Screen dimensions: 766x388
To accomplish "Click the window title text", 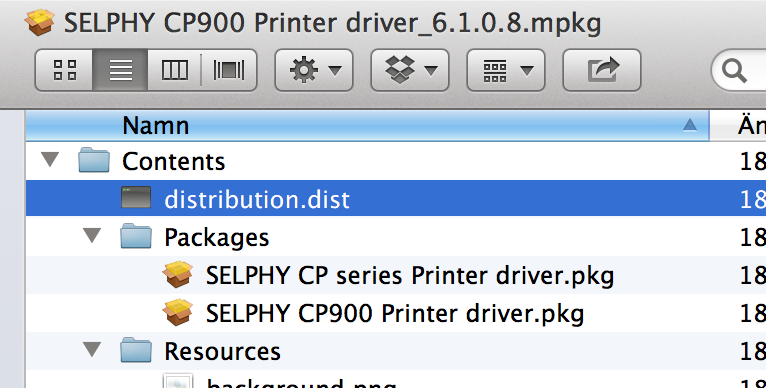I will [x=332, y=23].
